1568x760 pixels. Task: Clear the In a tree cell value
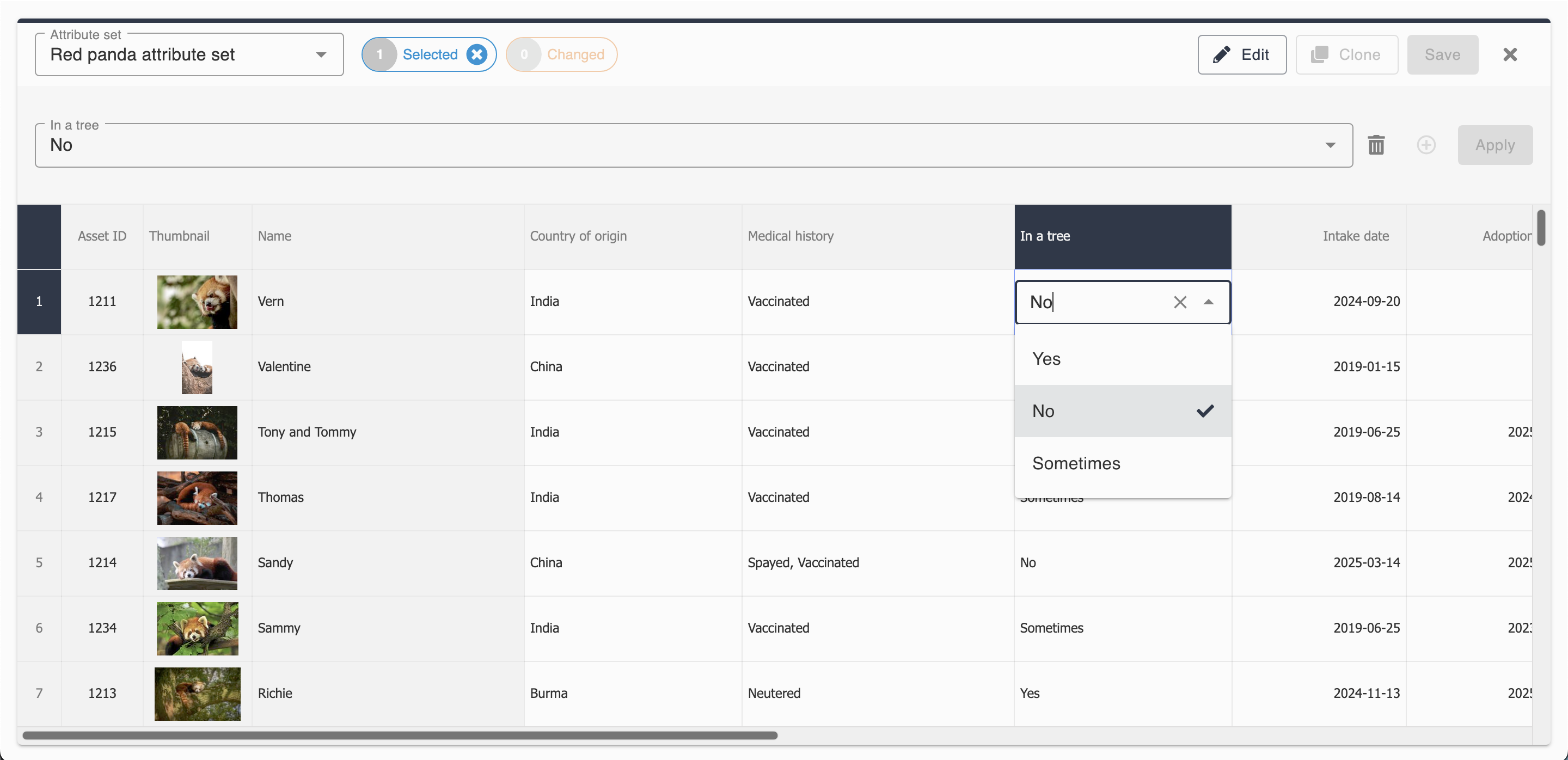[1180, 302]
